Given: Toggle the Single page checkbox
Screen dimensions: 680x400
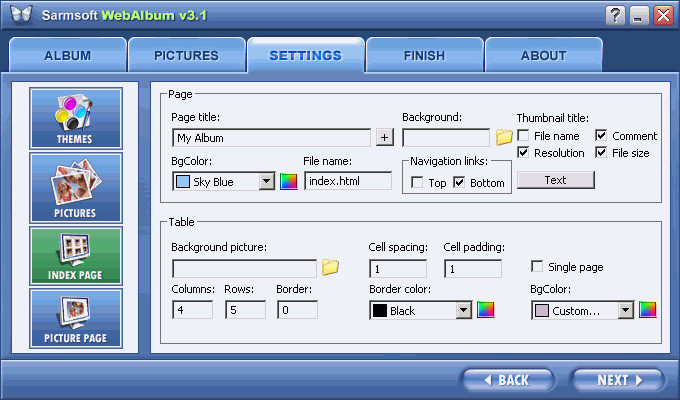Looking at the screenshot, I should click(x=537, y=266).
